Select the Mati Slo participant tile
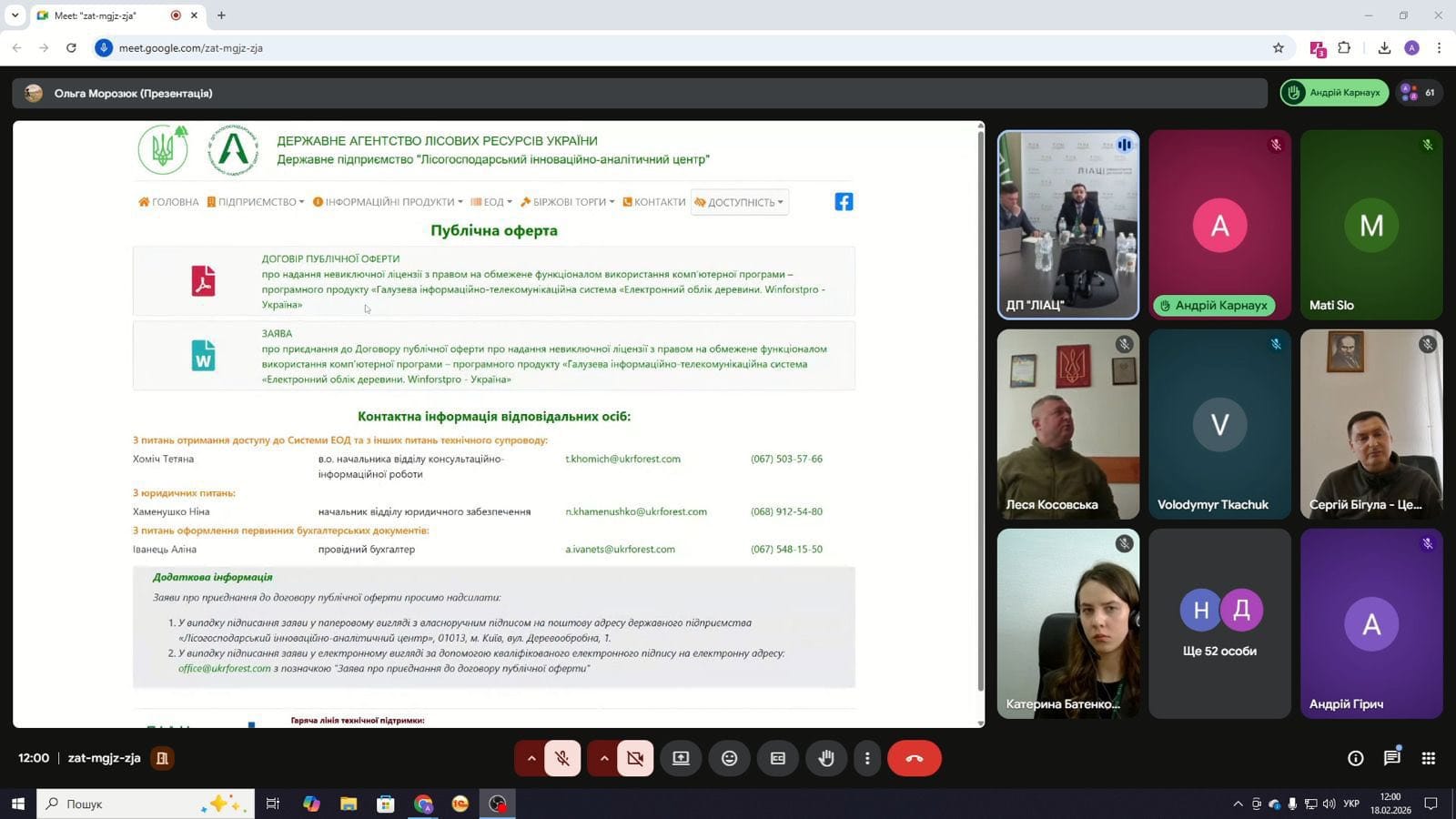Screen dimensions: 1456x819 pyautogui.click(x=1371, y=225)
